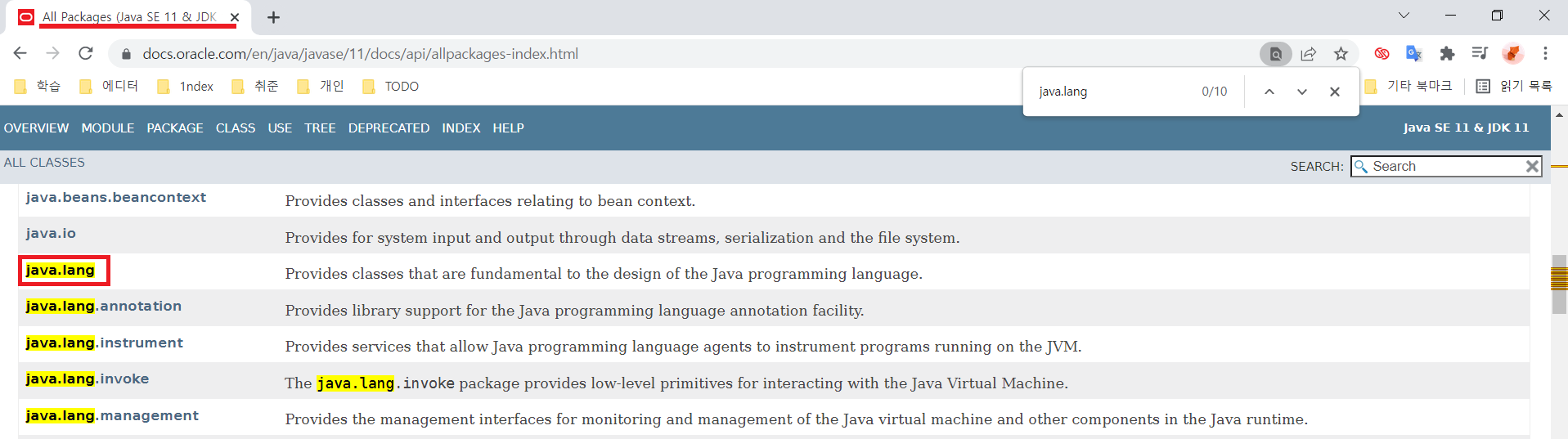Reload the current page
The height and width of the screenshot is (439, 1568).
(x=86, y=53)
